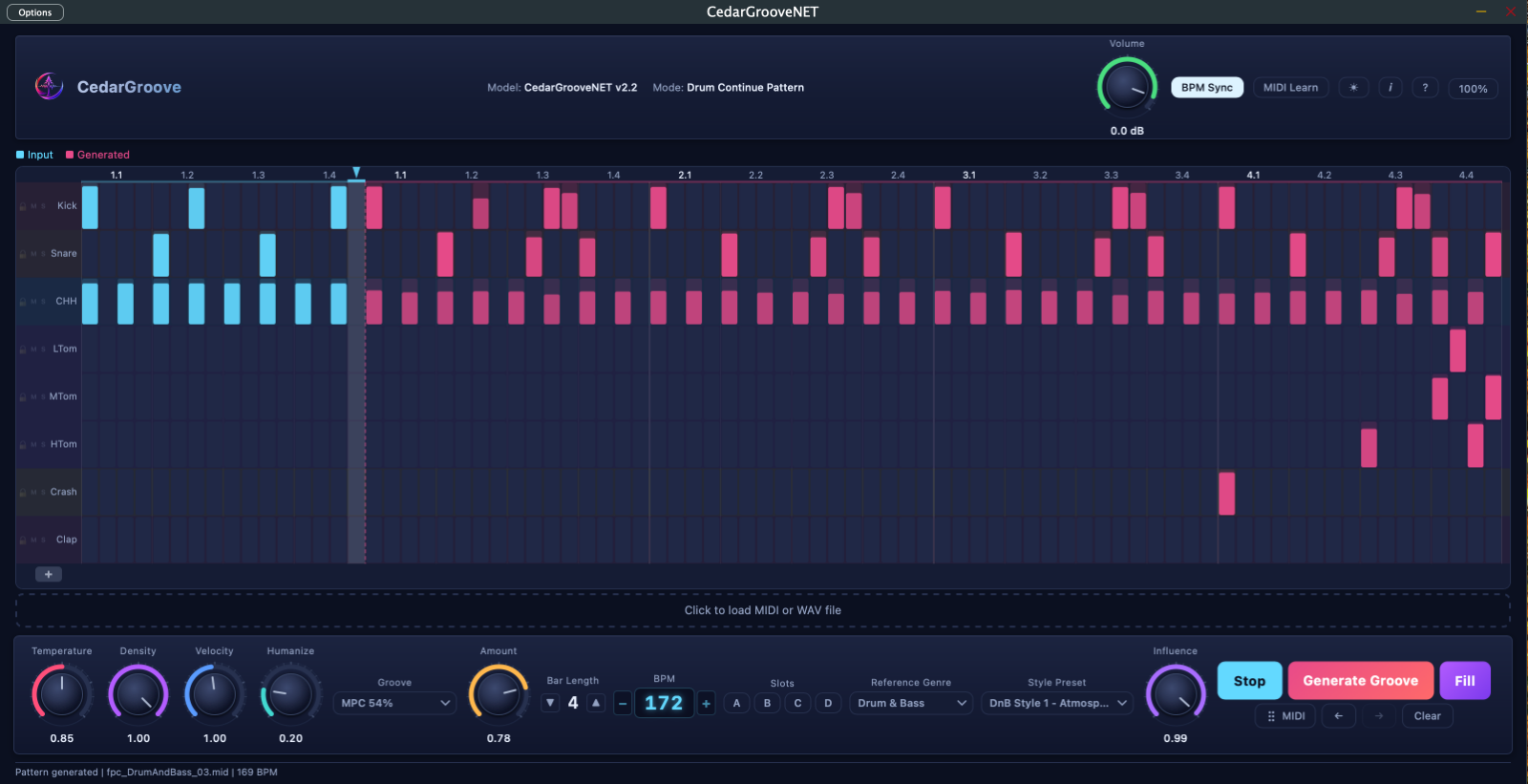Mute the Crash track

pos(33,493)
